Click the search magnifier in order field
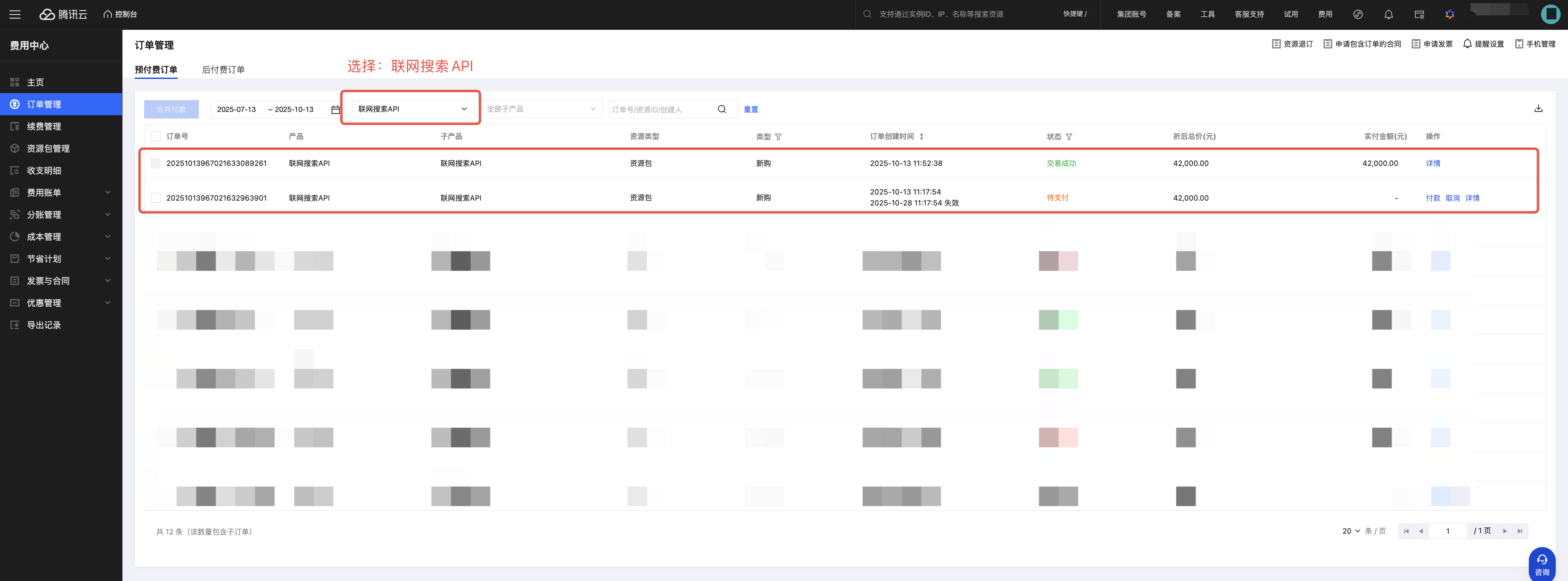 pos(722,109)
